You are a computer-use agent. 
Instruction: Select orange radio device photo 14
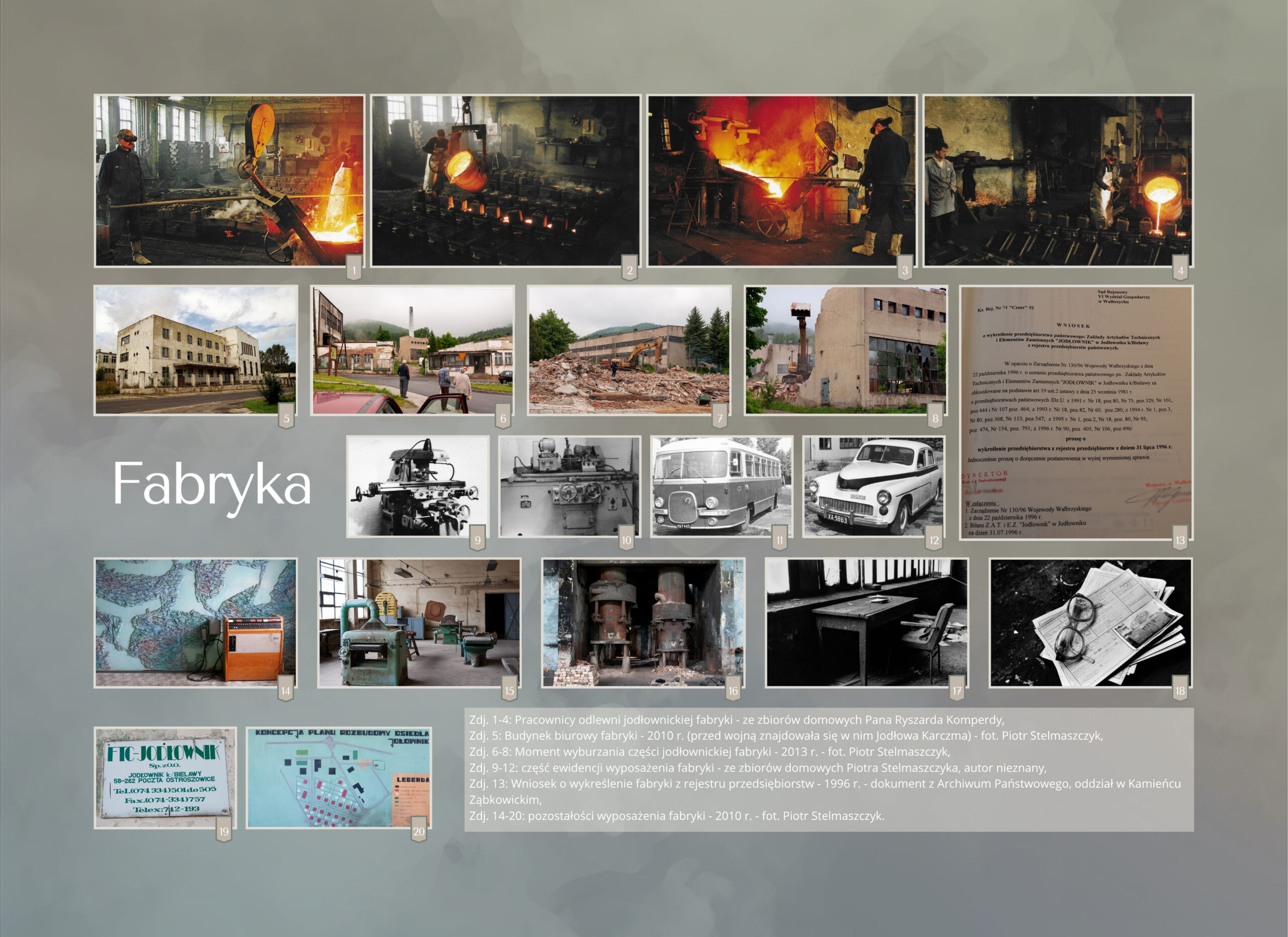pos(195,622)
